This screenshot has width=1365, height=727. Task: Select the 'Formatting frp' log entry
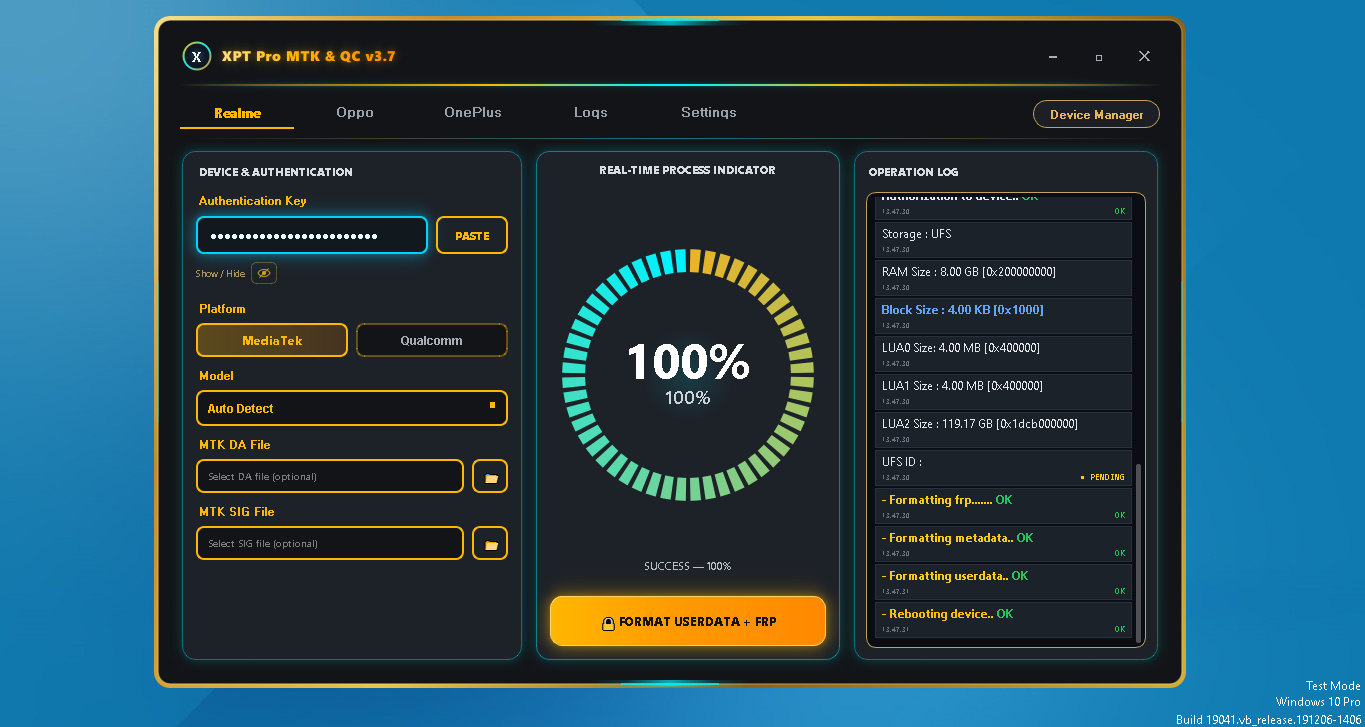point(1003,506)
